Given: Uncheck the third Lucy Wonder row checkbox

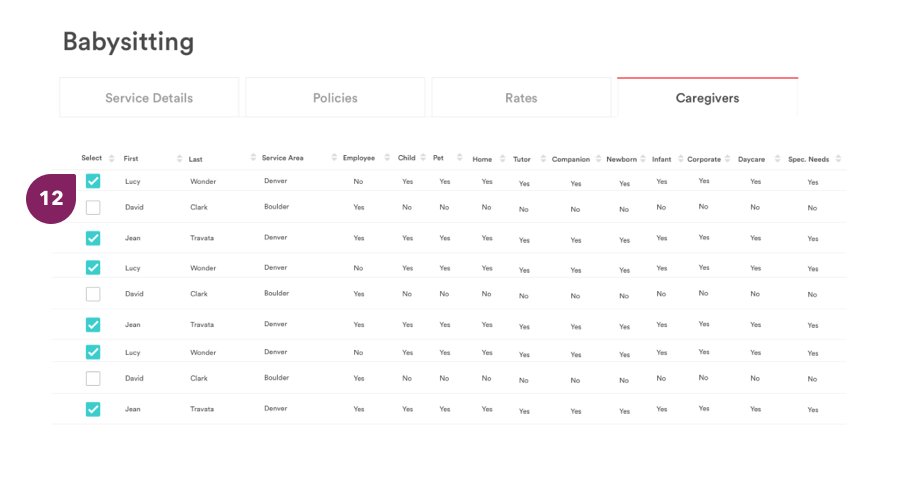Looking at the screenshot, I should pos(93,352).
